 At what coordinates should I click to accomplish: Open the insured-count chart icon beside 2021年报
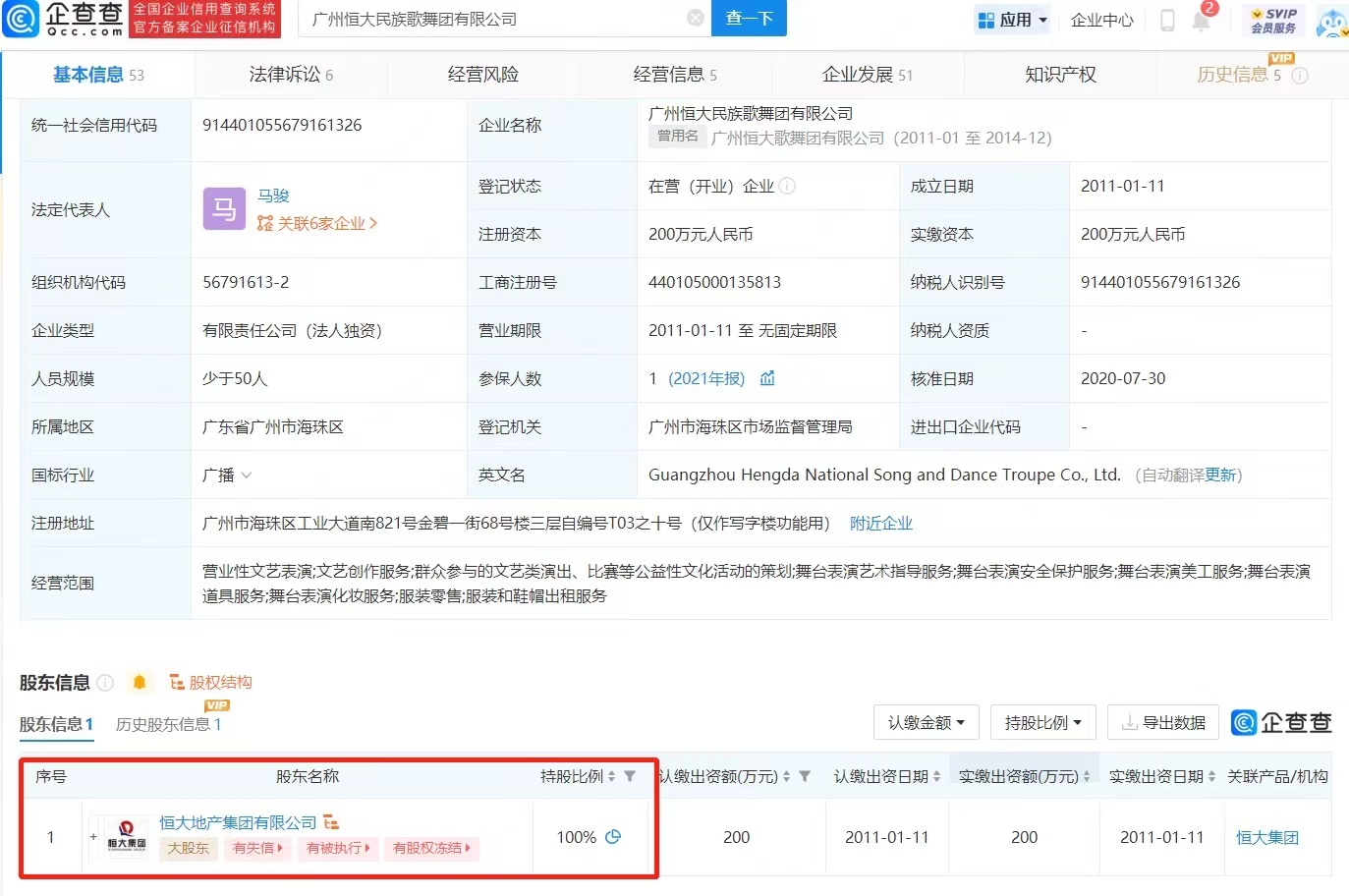coord(768,378)
